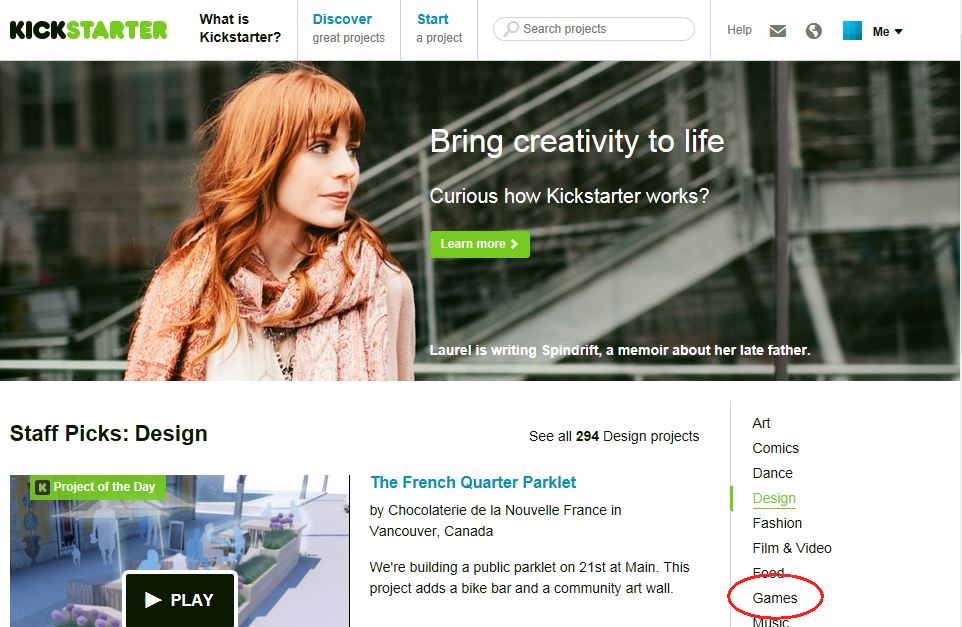
Task: Click the Kickstarter logo
Action: tap(88, 30)
